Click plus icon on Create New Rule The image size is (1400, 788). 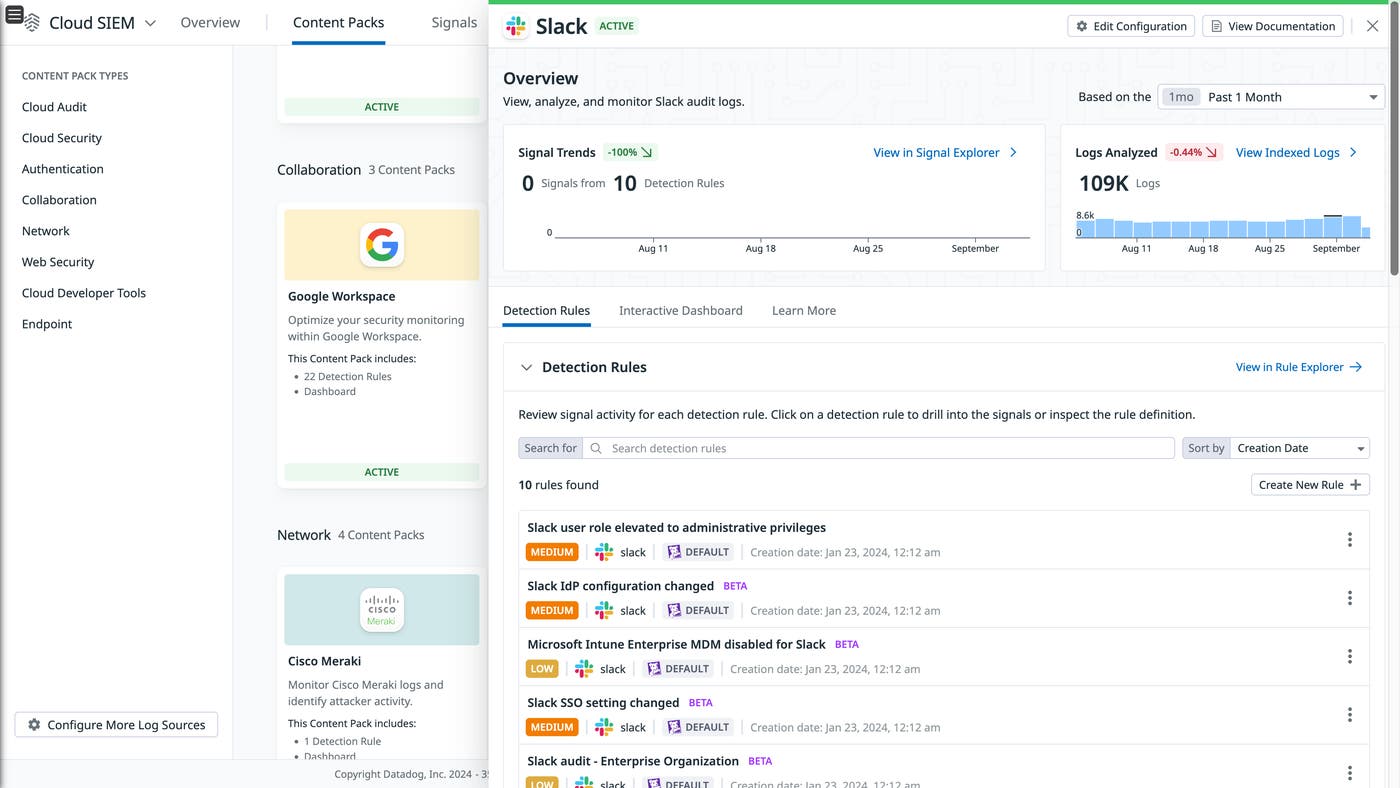pyautogui.click(x=1356, y=485)
